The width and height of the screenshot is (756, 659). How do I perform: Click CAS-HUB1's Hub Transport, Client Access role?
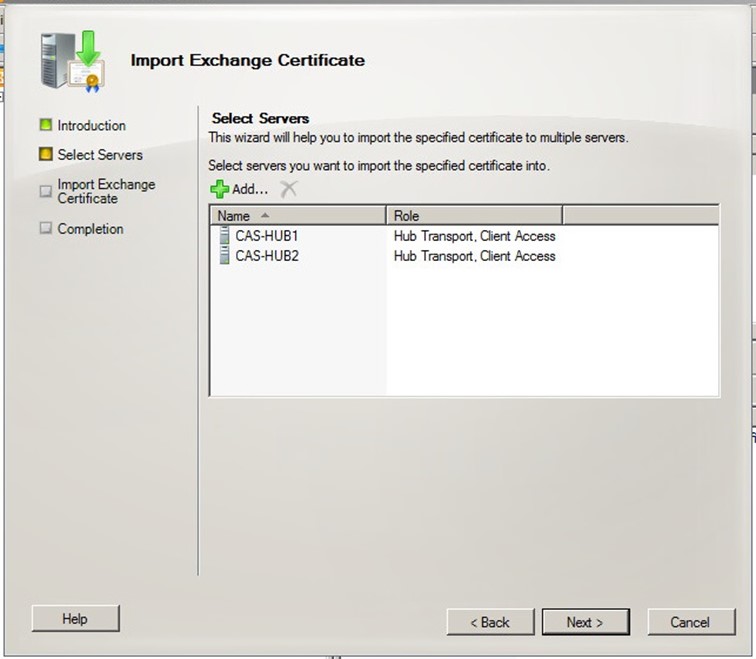coord(474,236)
